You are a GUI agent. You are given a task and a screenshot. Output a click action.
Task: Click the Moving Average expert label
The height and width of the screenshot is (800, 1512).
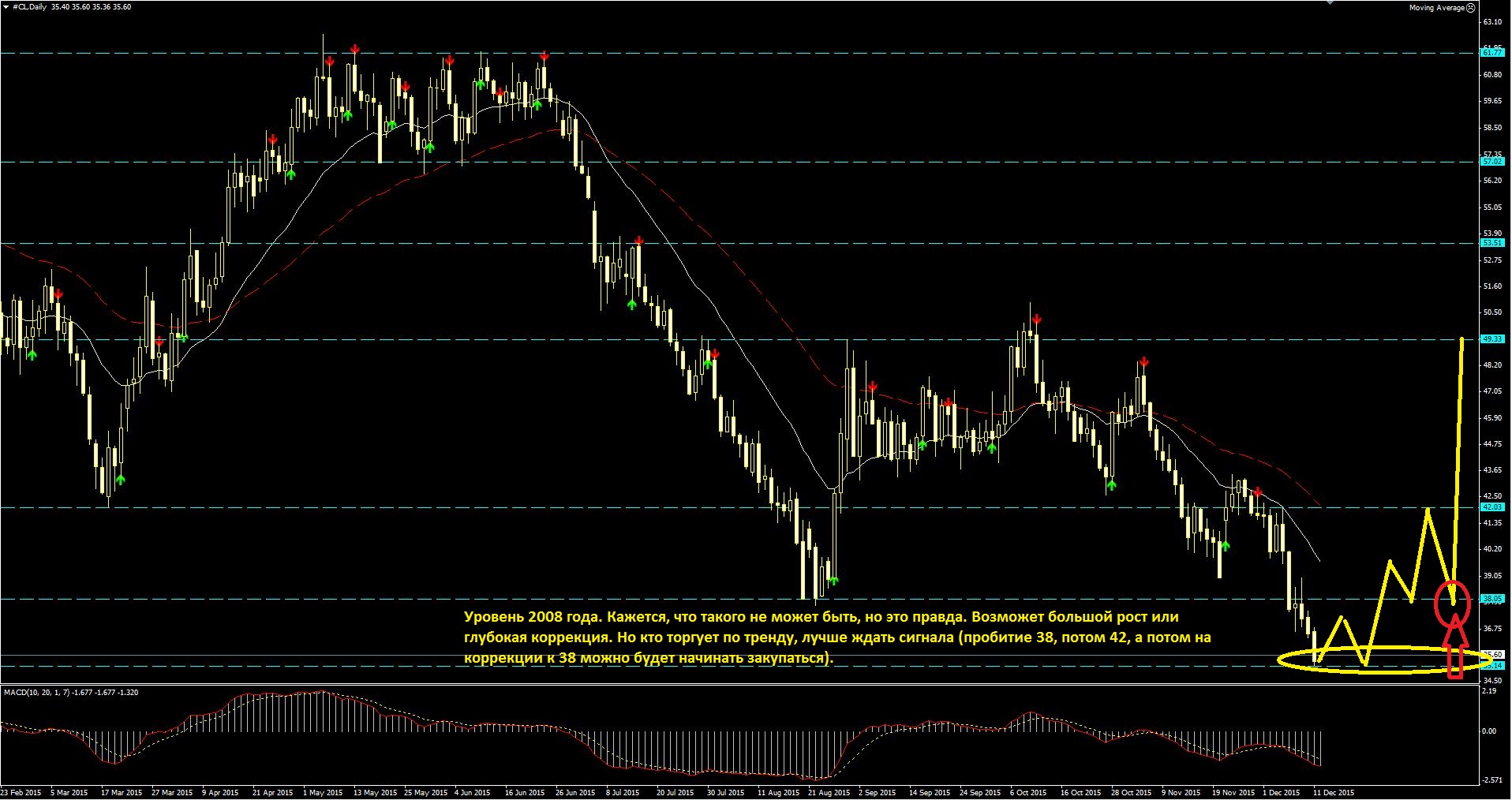(x=1437, y=8)
